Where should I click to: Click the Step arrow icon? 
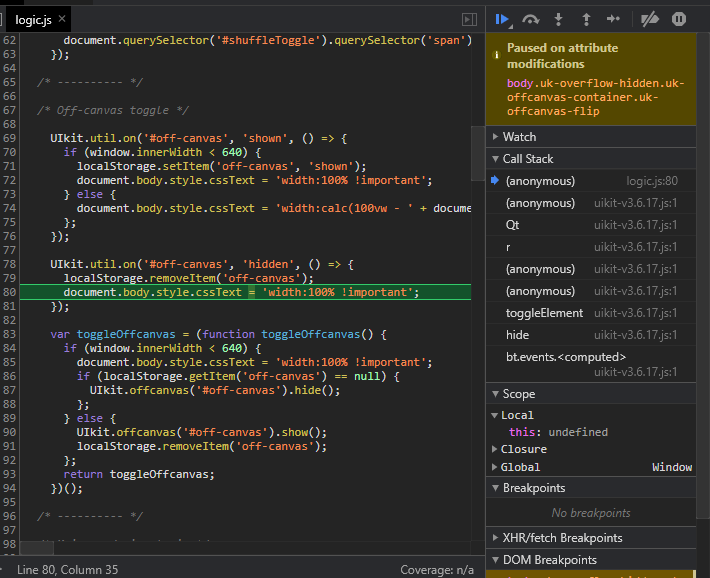click(614, 19)
